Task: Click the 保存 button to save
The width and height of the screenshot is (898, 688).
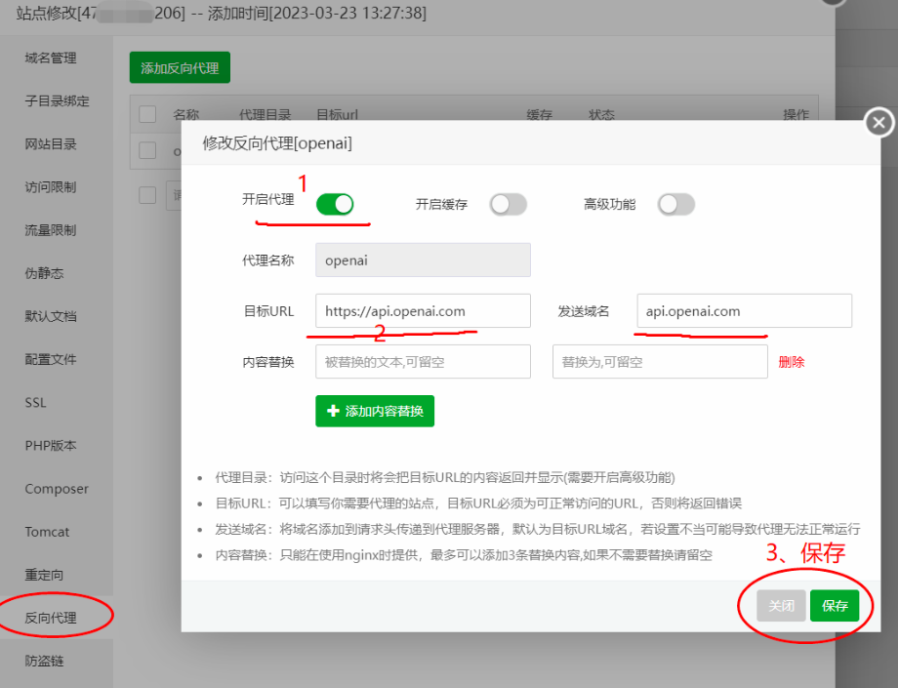Action: point(835,606)
